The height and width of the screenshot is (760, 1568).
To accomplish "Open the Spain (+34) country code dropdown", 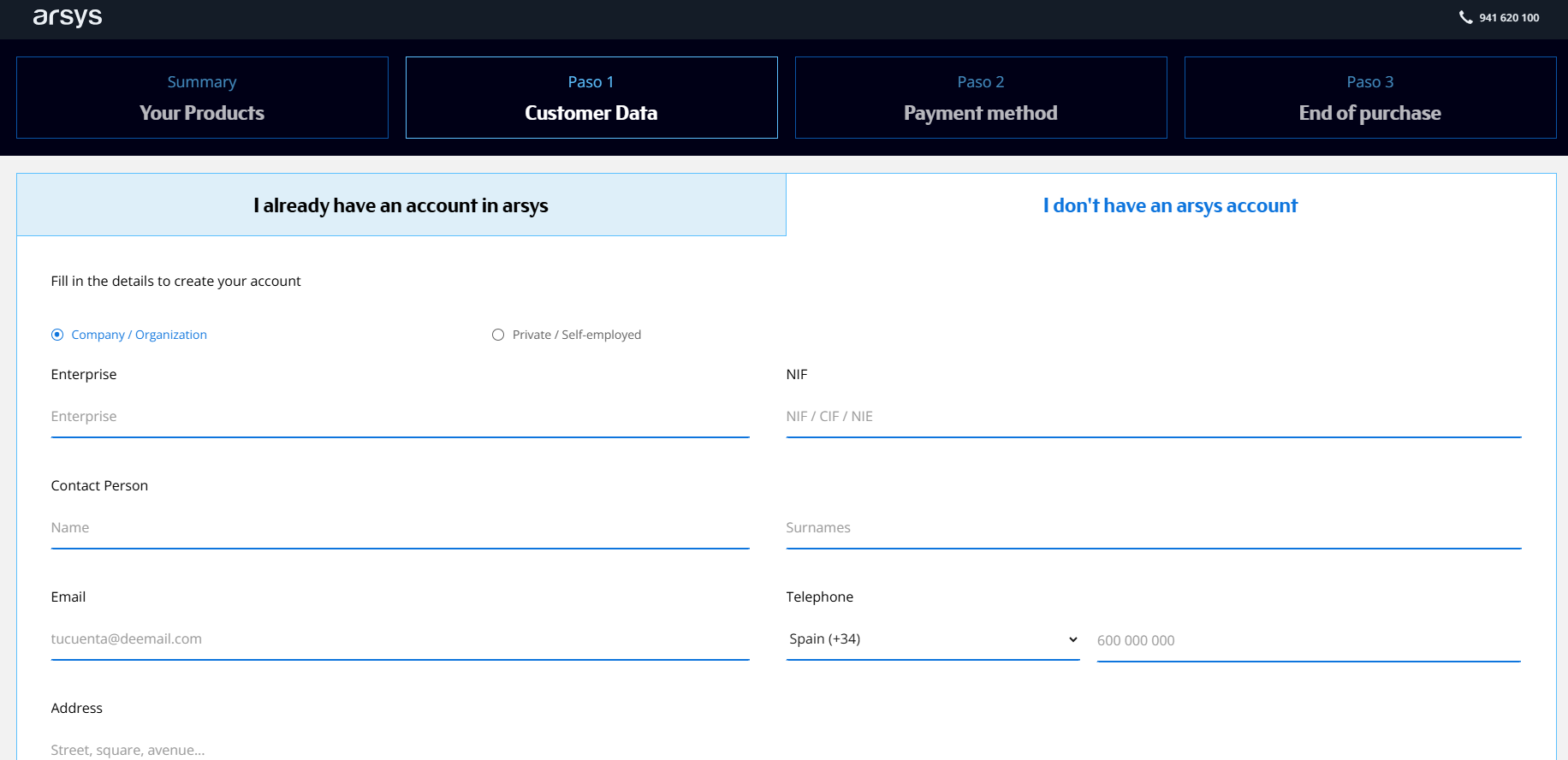I will coord(933,639).
